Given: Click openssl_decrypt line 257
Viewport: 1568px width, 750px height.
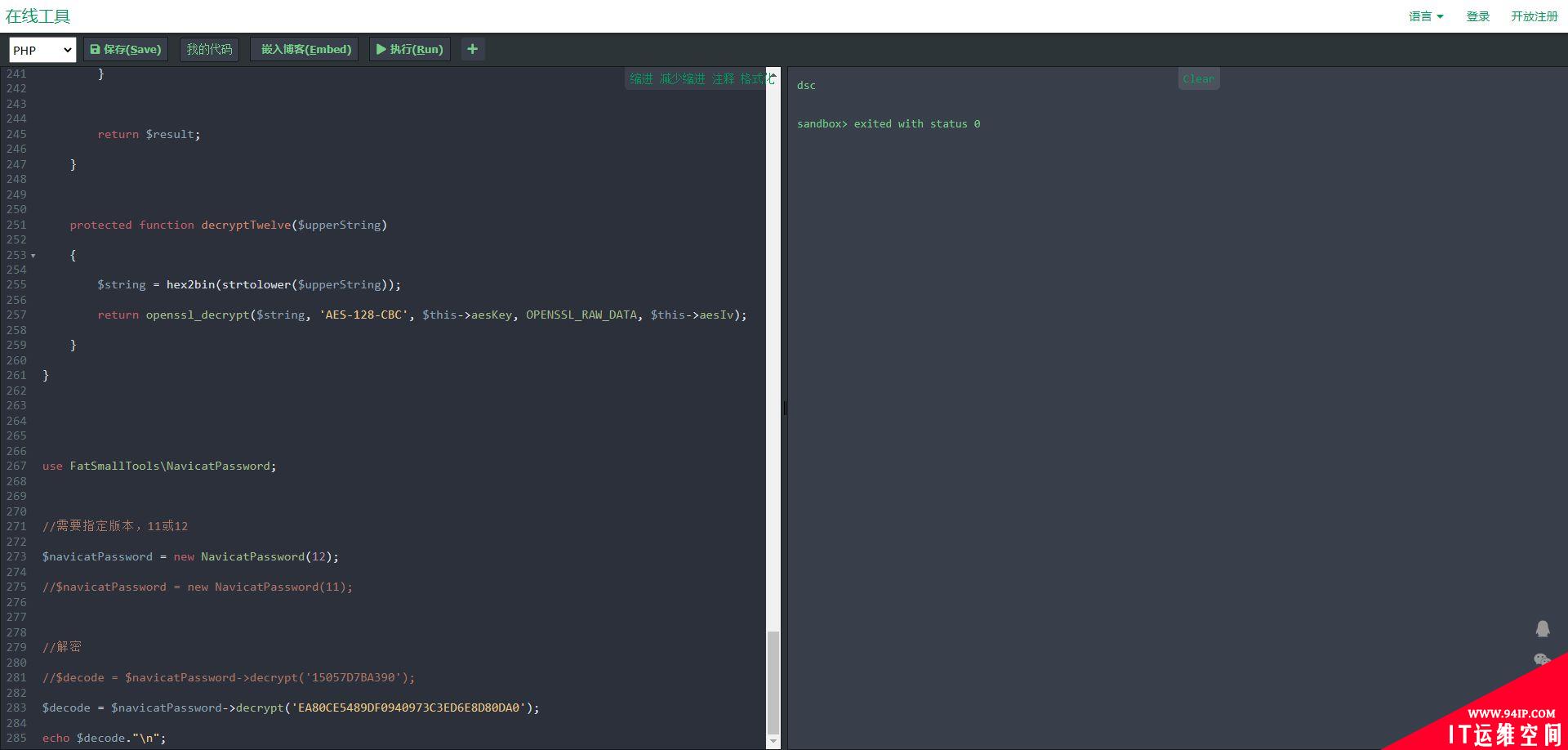Looking at the screenshot, I should (x=422, y=315).
